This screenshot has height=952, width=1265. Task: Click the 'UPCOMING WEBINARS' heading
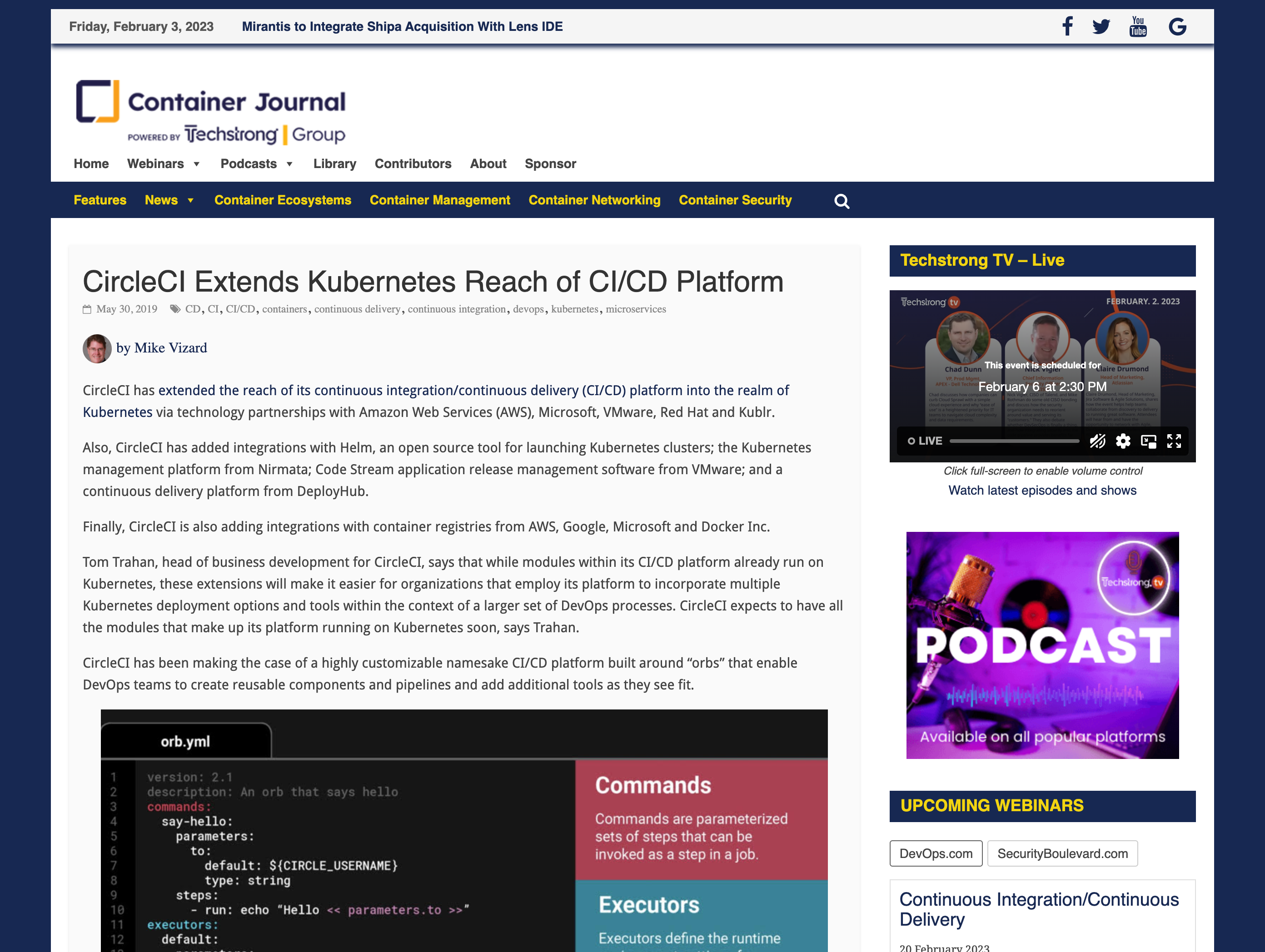[991, 806]
